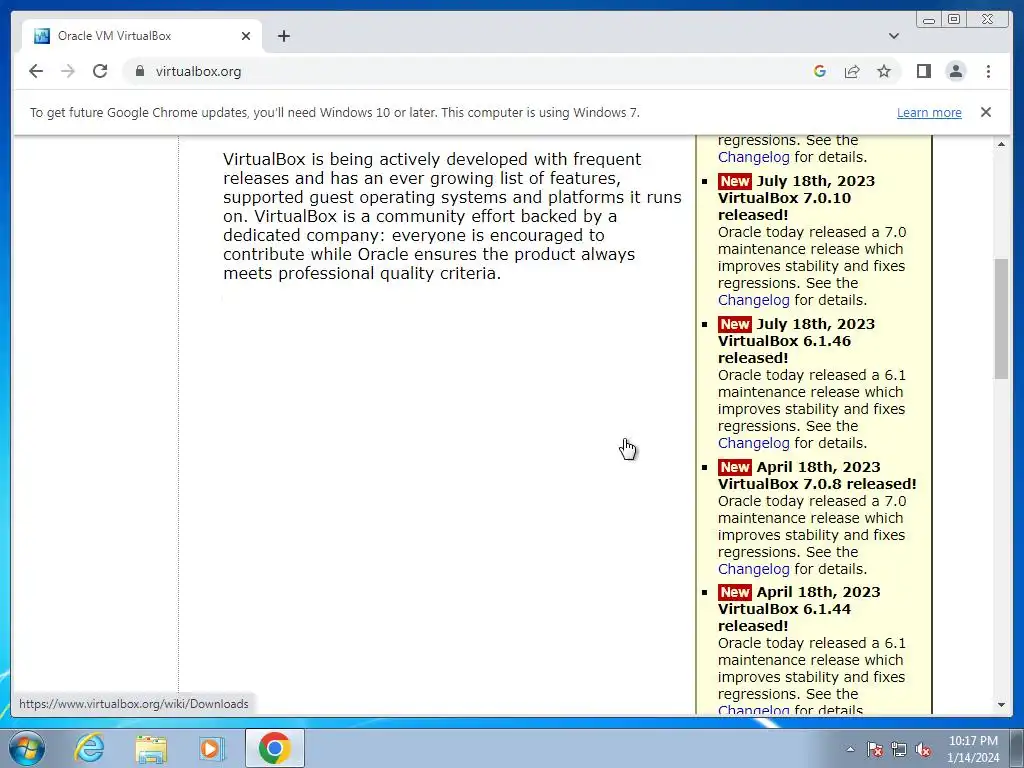View site information lock icon

[x=140, y=71]
